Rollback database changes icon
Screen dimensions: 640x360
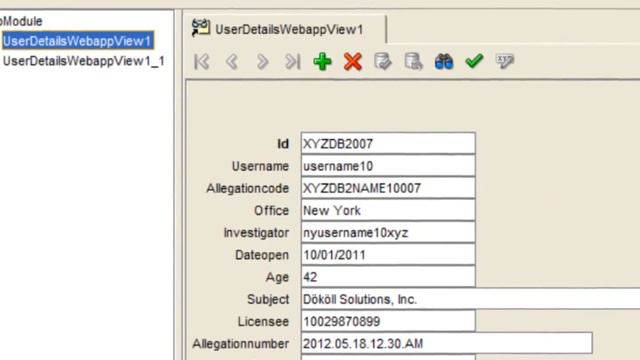pyautogui.click(x=413, y=62)
